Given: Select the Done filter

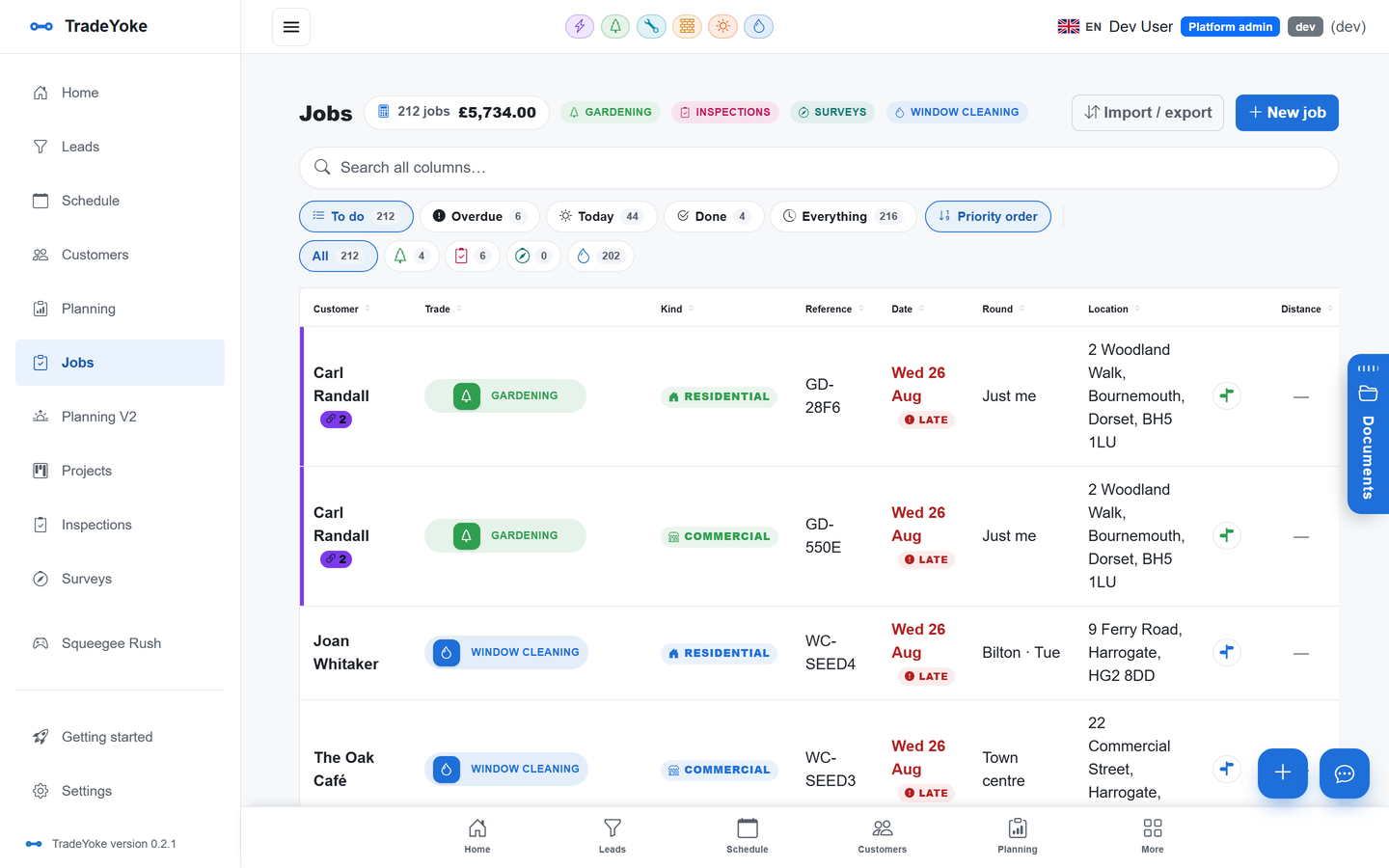Looking at the screenshot, I should [713, 216].
